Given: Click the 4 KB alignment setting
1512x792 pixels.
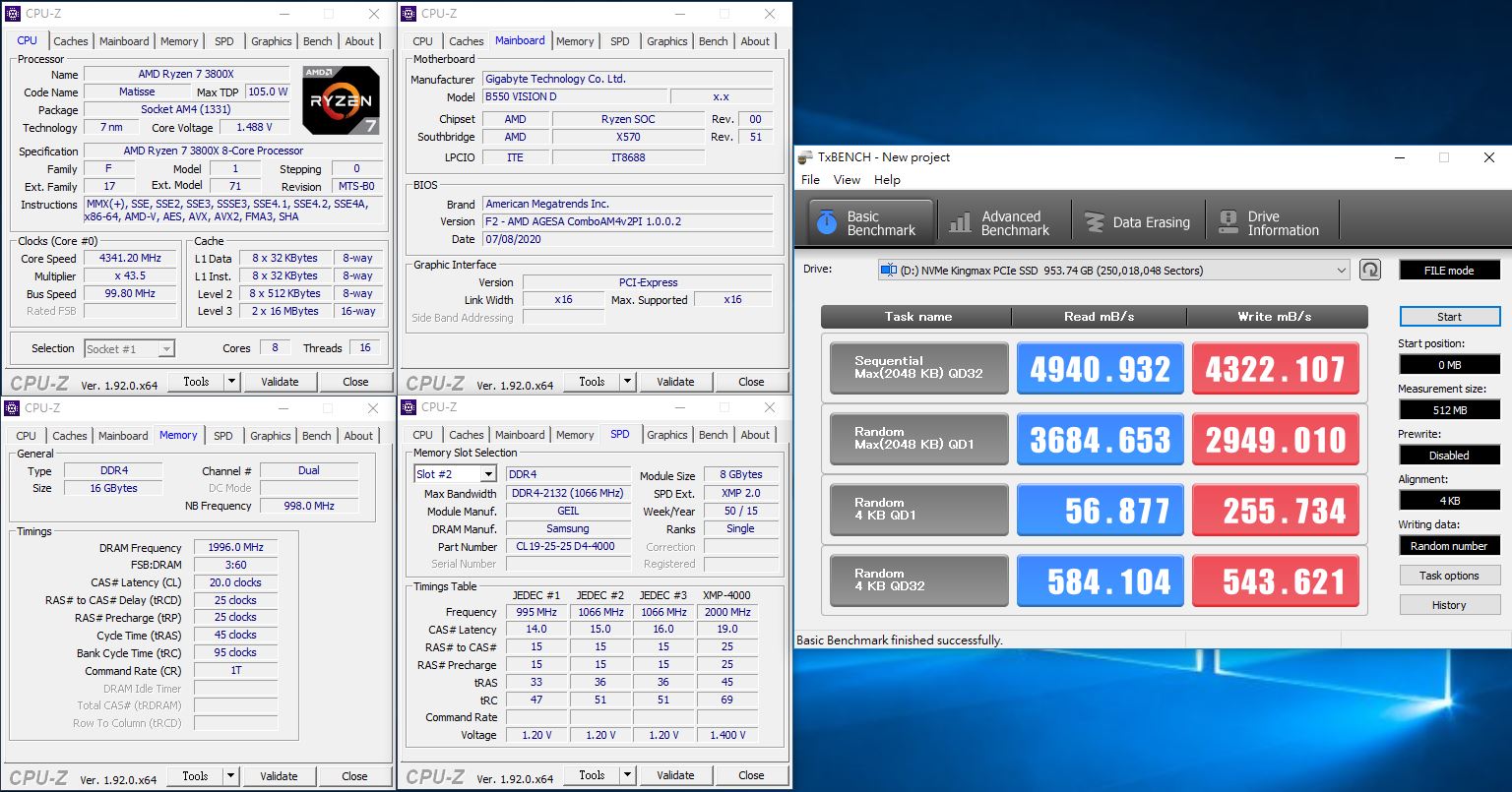Looking at the screenshot, I should pyautogui.click(x=1449, y=501).
